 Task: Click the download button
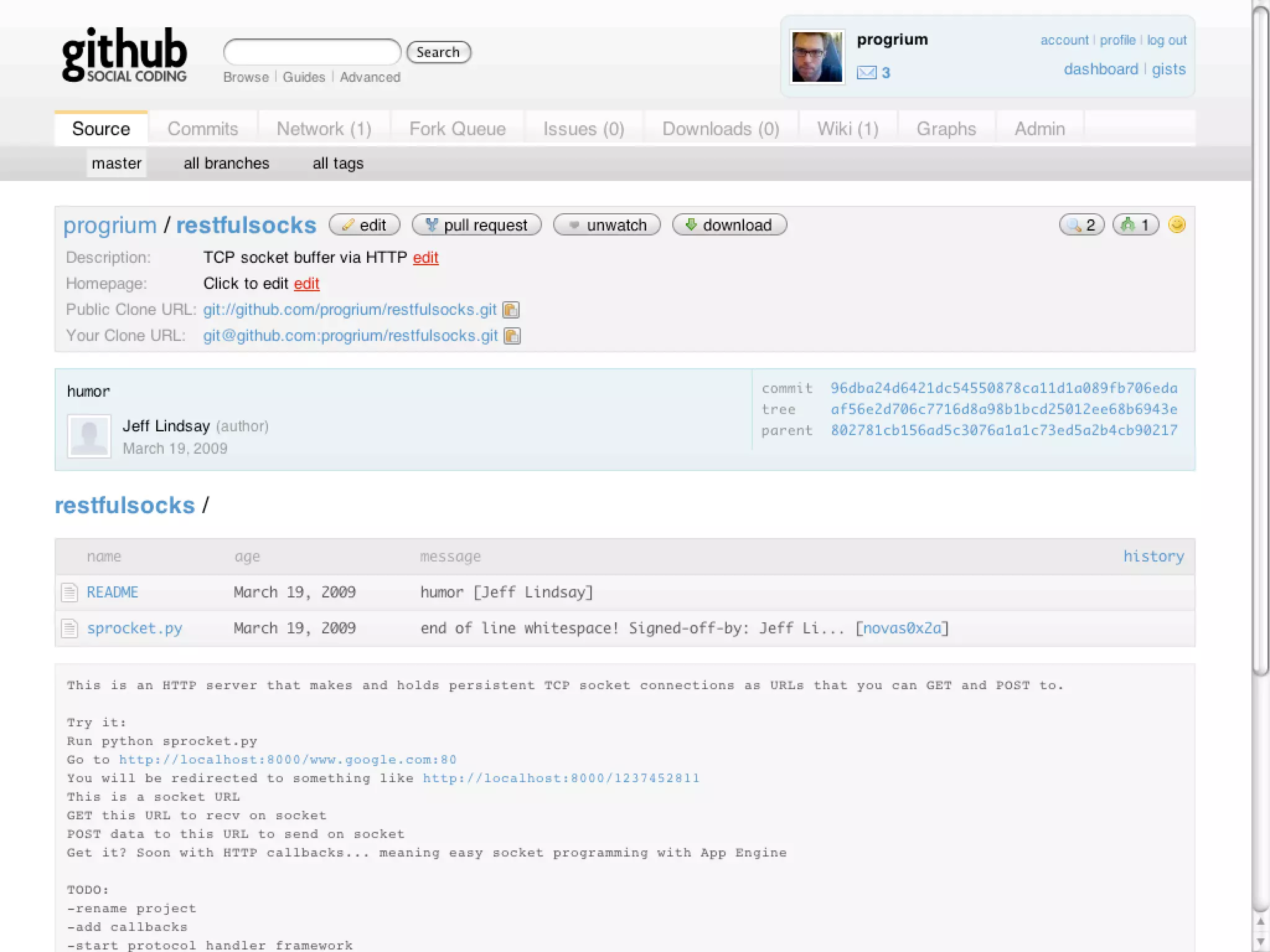tap(730, 224)
